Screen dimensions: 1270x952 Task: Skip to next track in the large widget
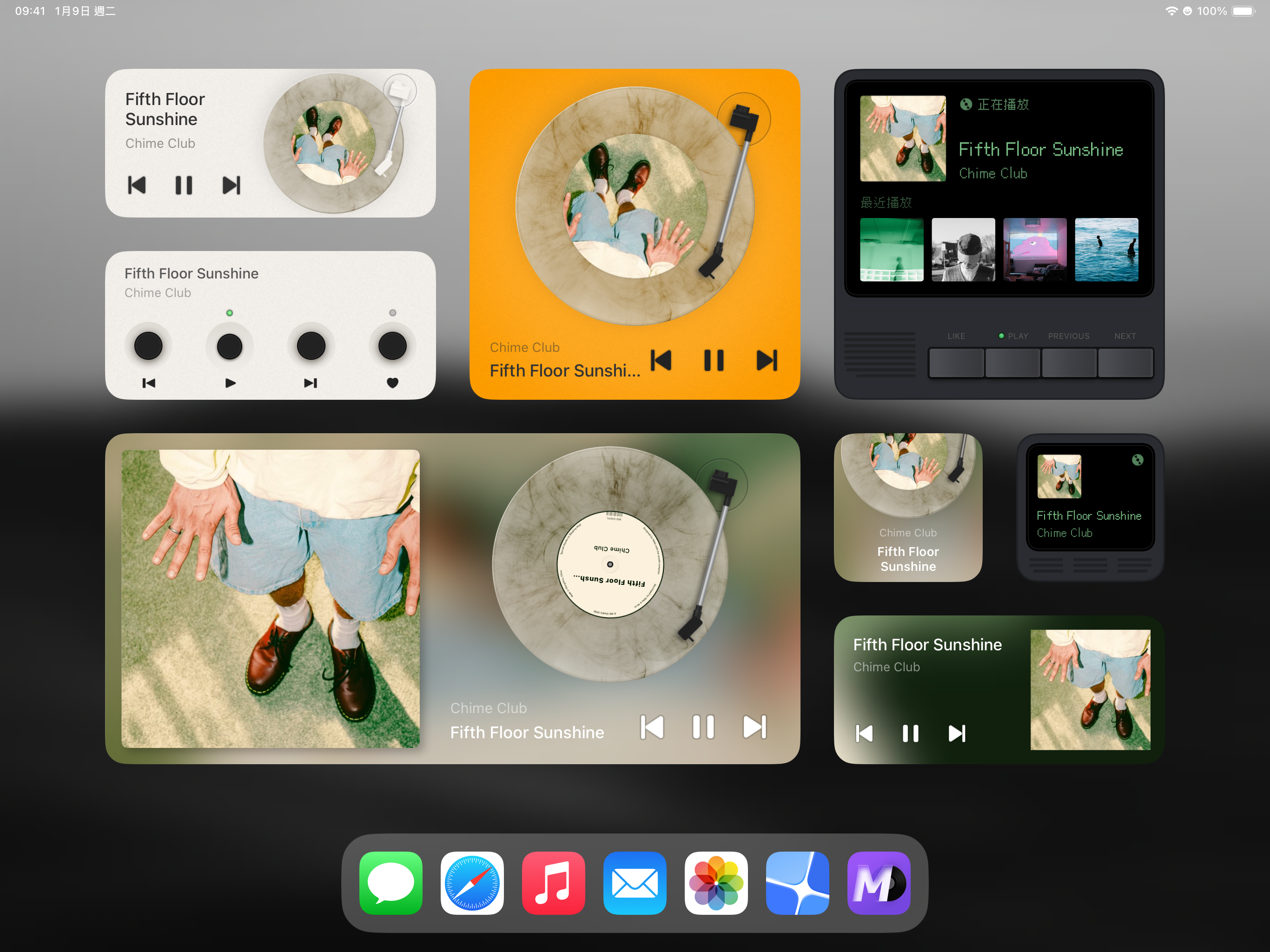point(755,727)
